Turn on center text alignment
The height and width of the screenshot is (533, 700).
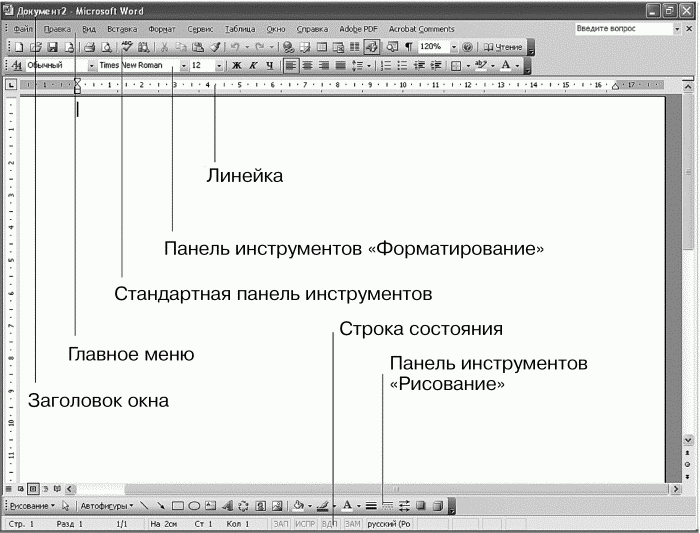[x=307, y=66]
